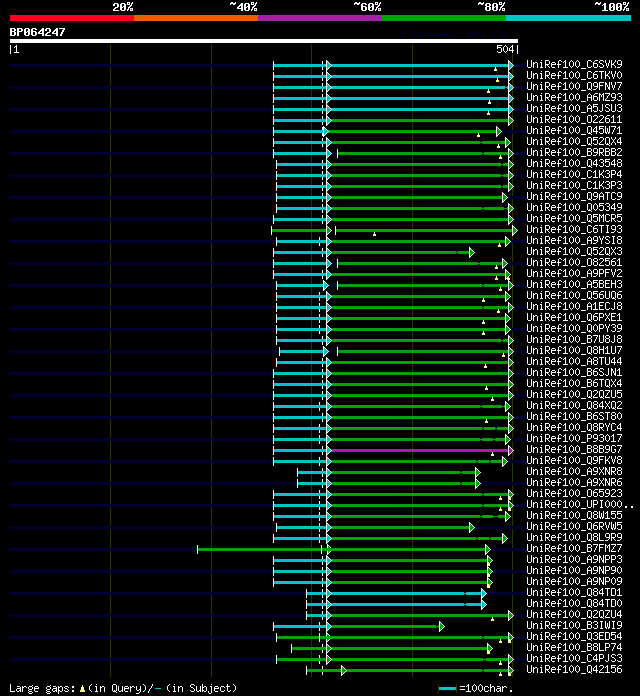
Task: Select the UniRef100_Q8H1U7 label
Action: click(574, 350)
